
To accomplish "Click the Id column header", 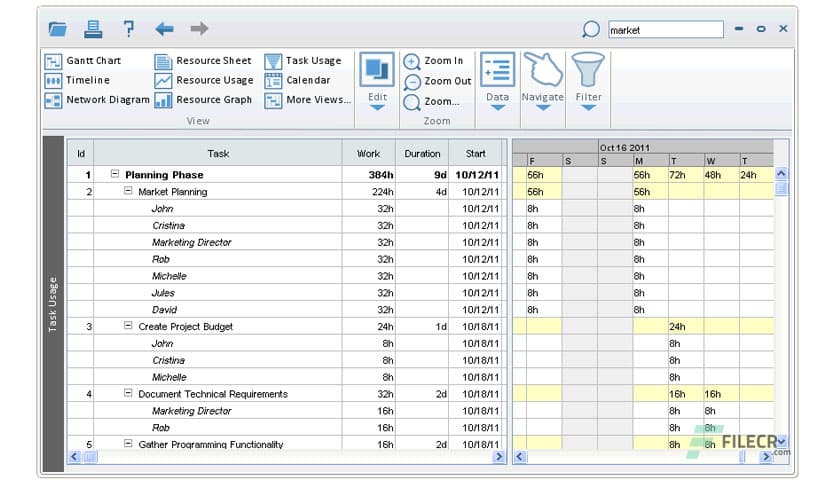I will coord(81,154).
